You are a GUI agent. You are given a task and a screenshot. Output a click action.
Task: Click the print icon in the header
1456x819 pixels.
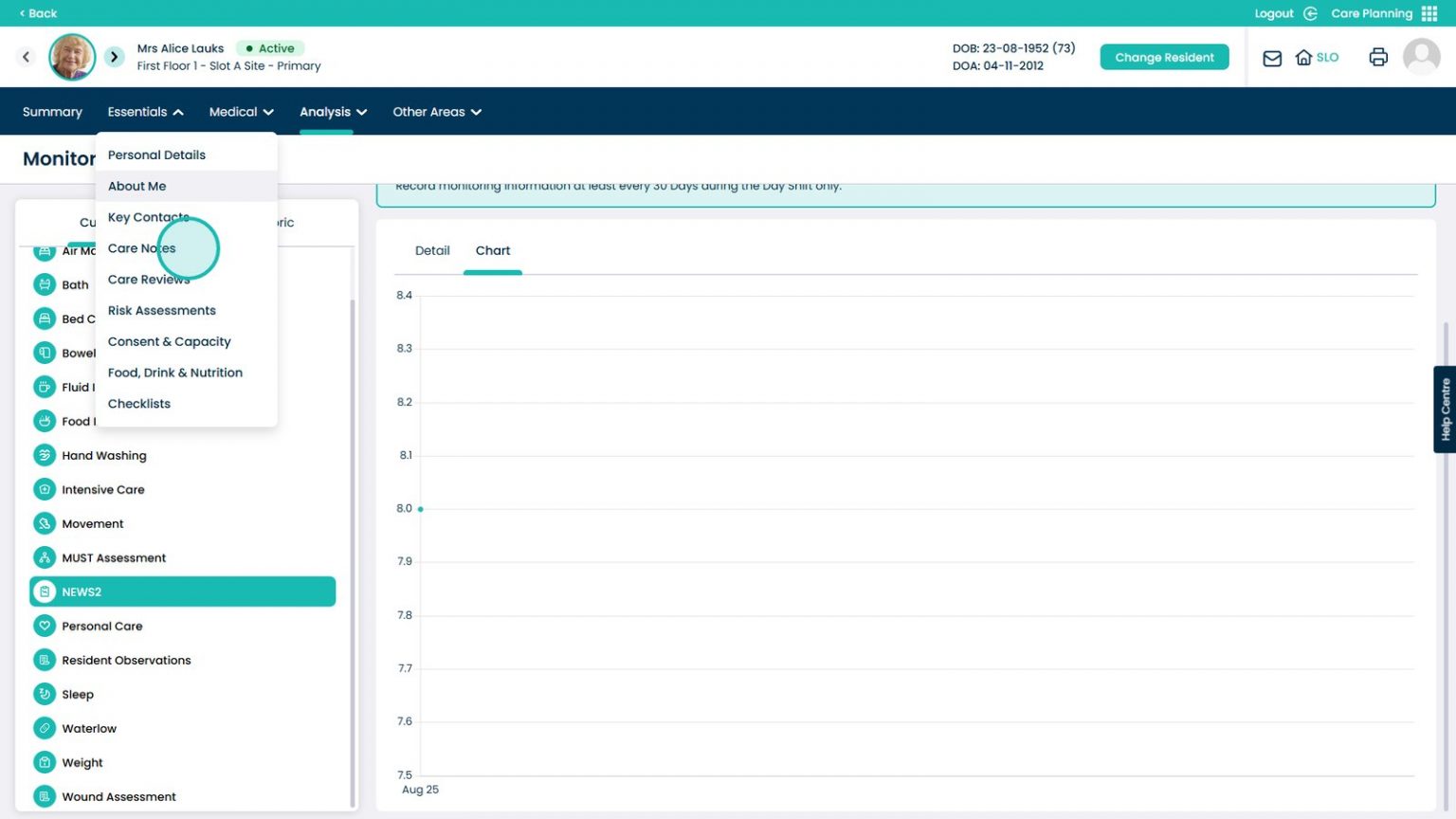point(1377,57)
